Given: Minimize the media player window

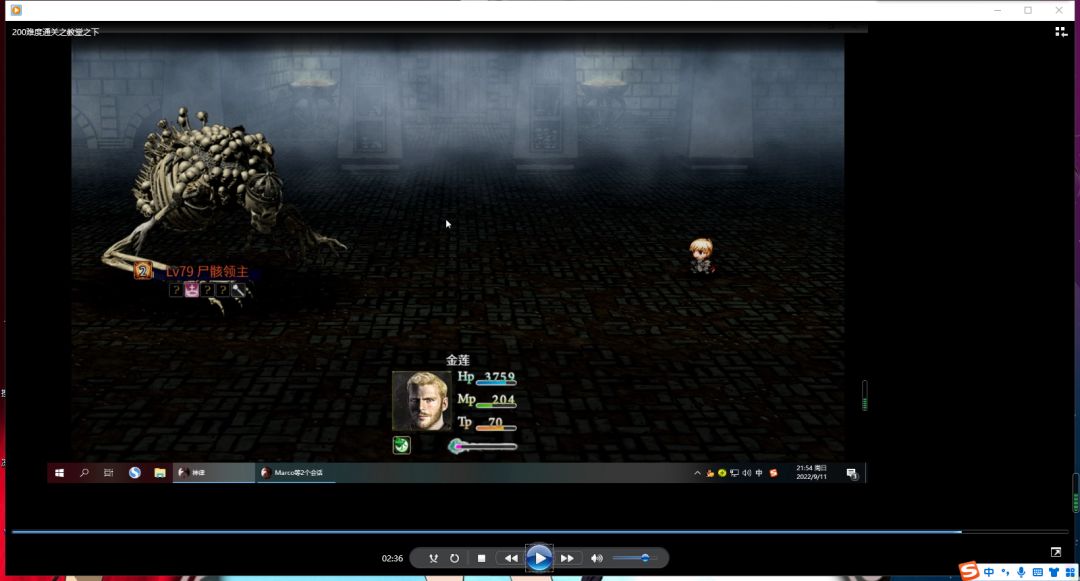Looking at the screenshot, I should pyautogui.click(x=997, y=10).
